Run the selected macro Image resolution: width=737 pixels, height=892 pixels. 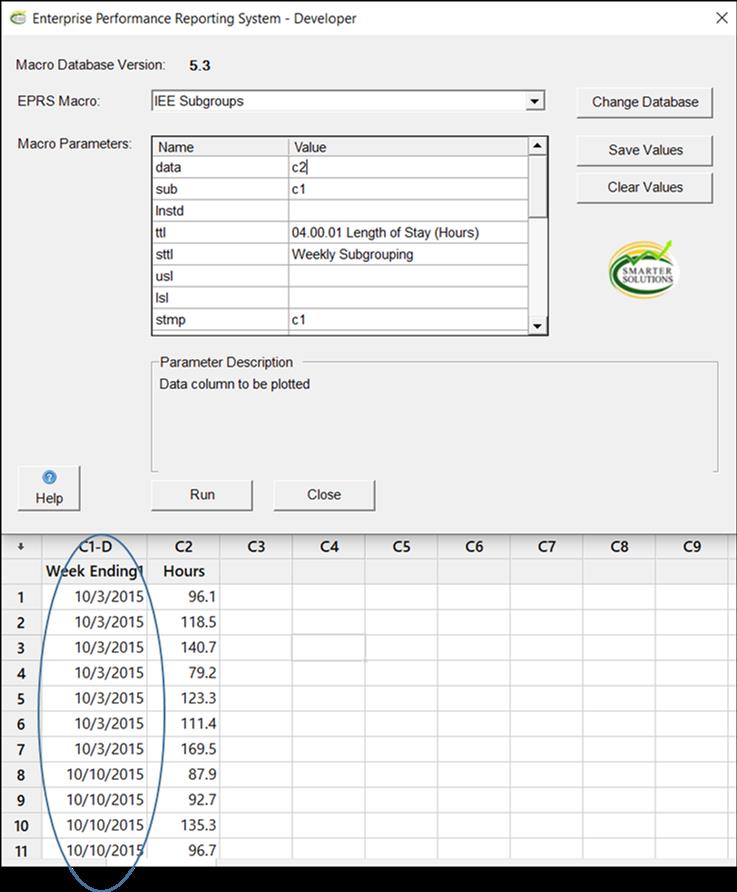tap(202, 494)
